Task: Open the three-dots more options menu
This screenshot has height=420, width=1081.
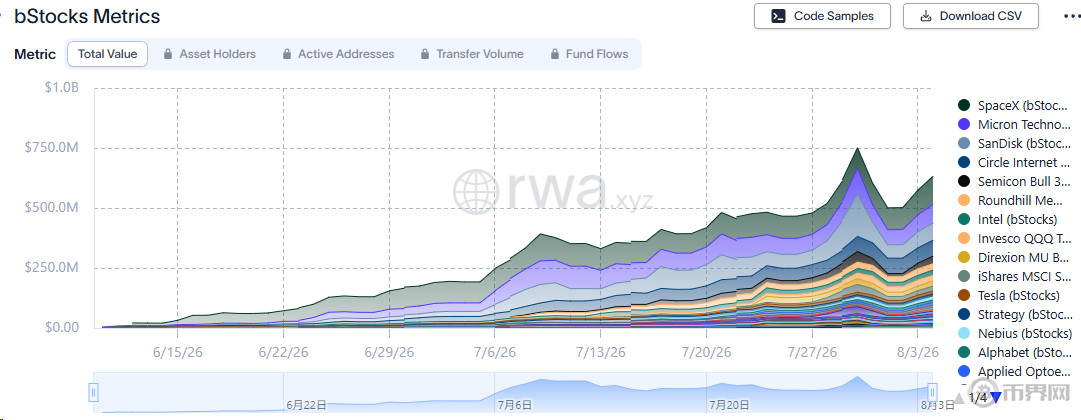Action: pos(1071,16)
